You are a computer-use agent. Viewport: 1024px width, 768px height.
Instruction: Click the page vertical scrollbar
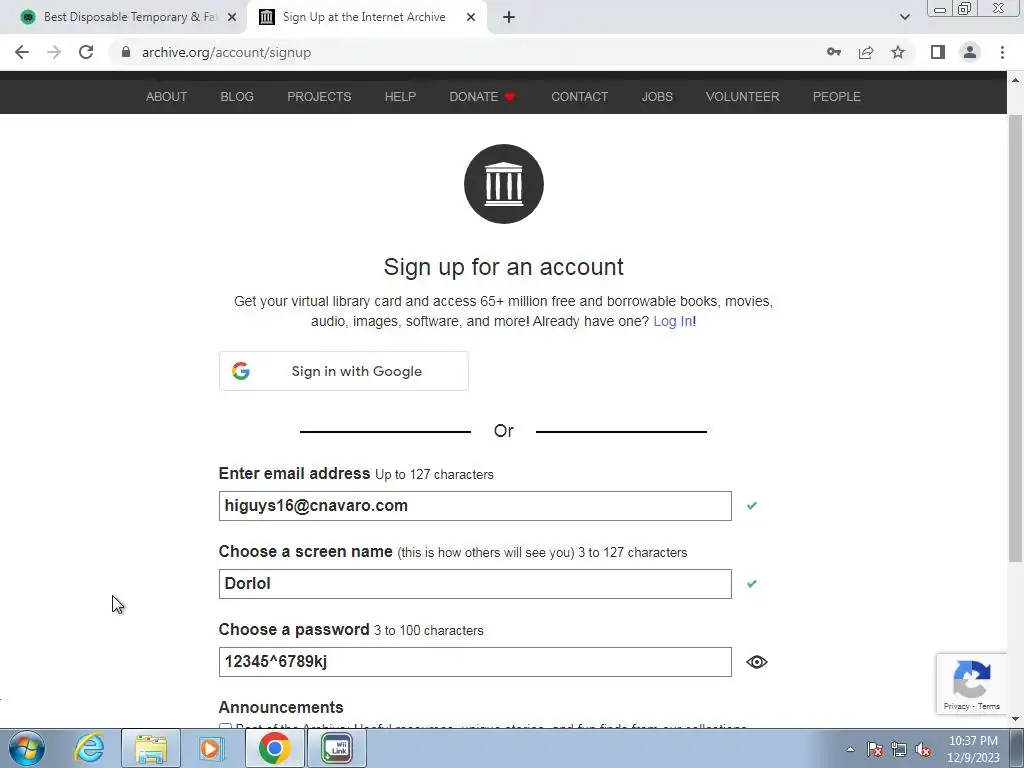point(1015,338)
